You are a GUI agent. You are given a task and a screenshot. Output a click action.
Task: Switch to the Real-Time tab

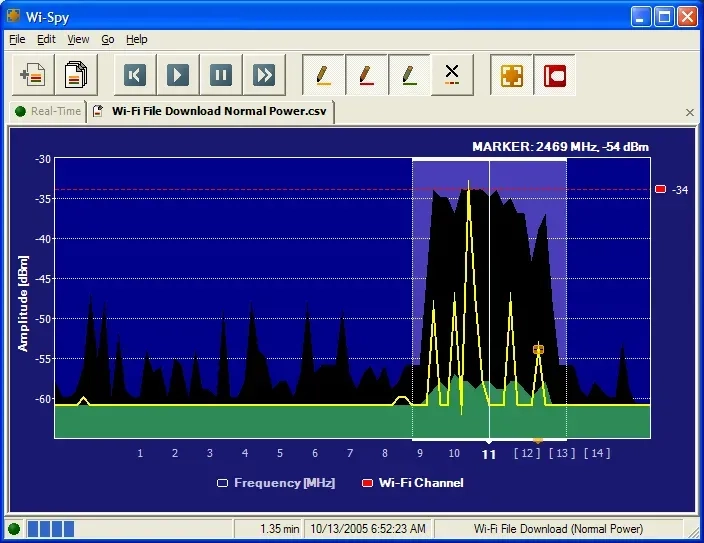point(48,111)
